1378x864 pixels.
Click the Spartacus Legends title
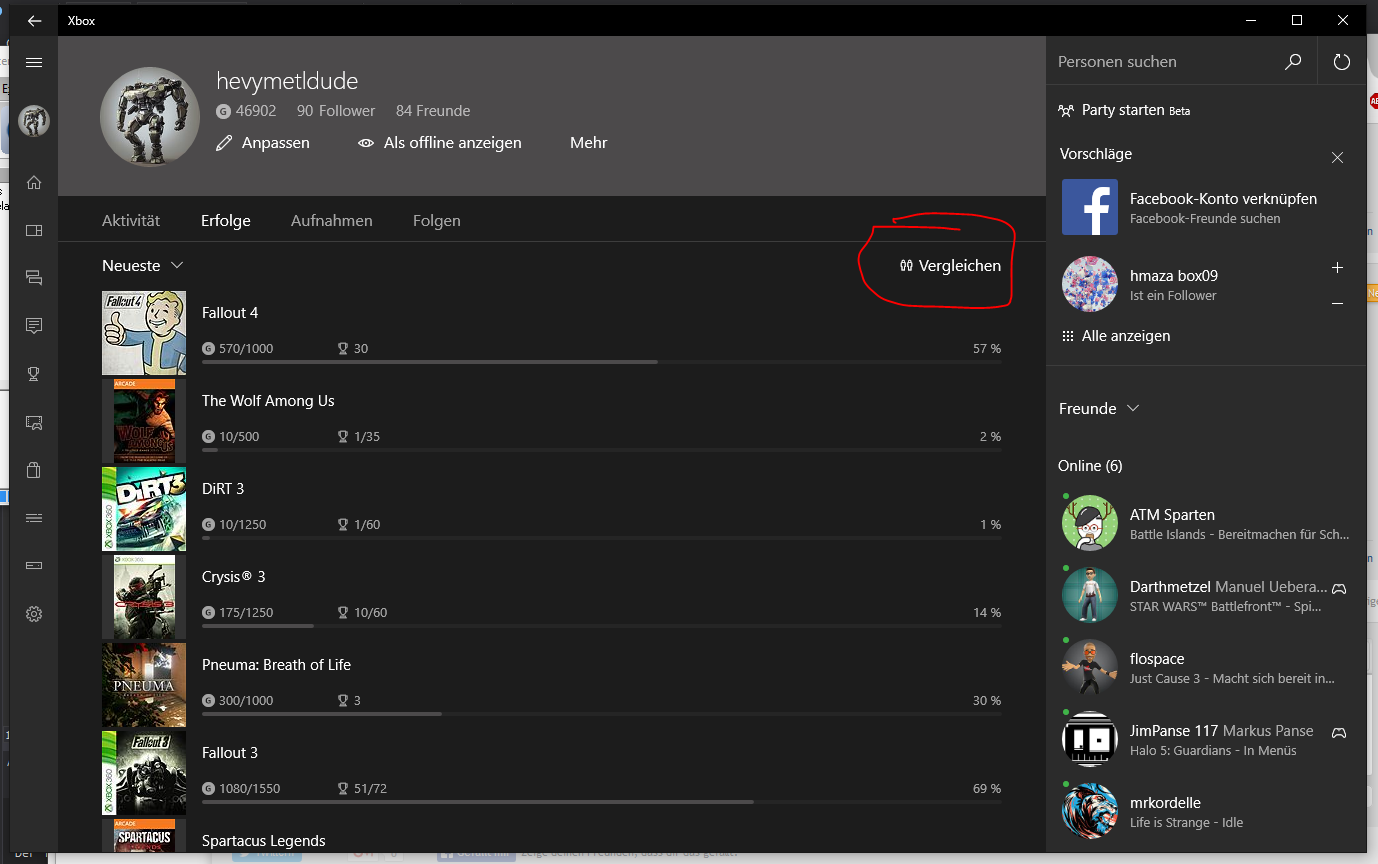264,841
